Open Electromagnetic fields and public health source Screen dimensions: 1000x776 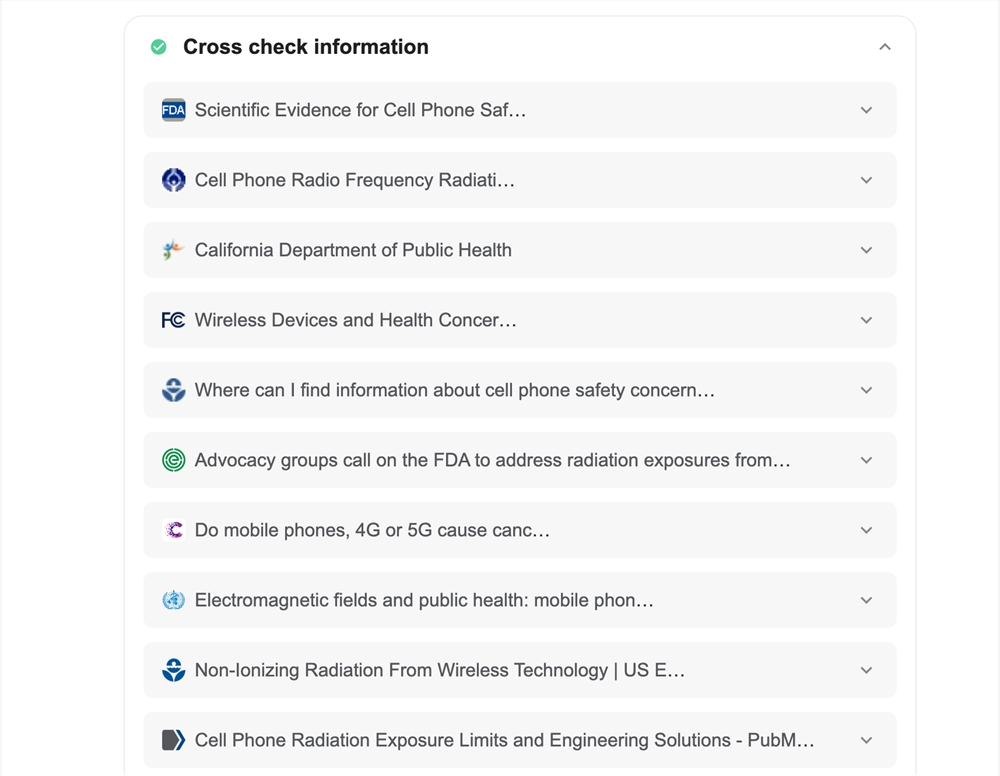(520, 600)
